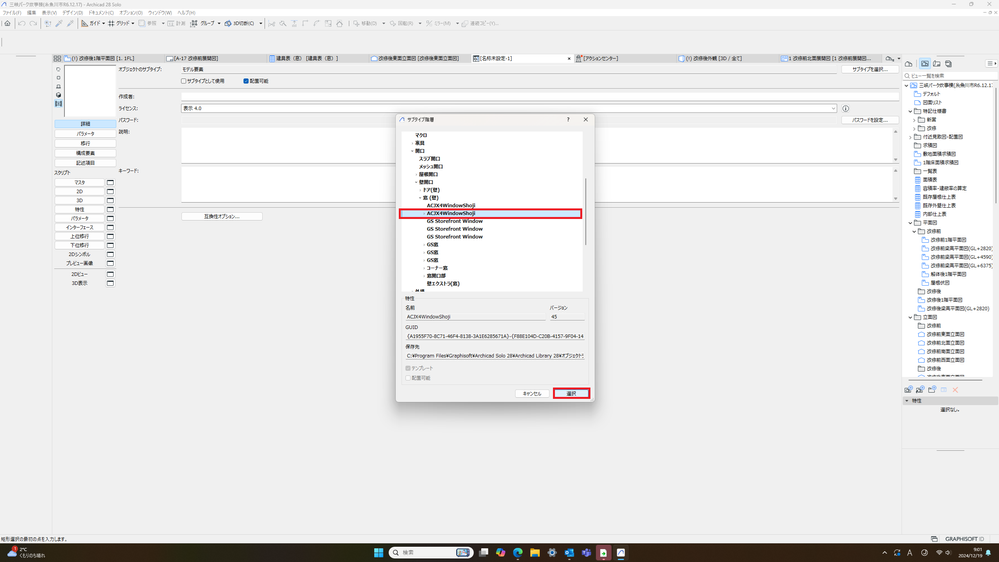Open 3D表示 in separate window icon
999x562 pixels.
pos(110,283)
